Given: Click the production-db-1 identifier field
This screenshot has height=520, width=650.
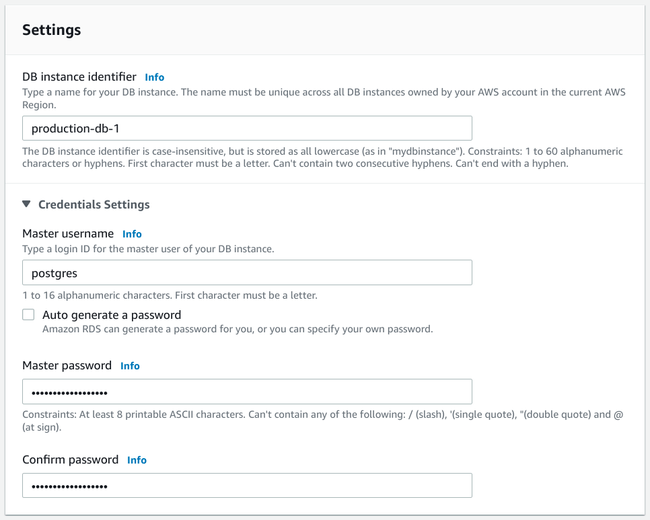Looking at the screenshot, I should pos(247,128).
